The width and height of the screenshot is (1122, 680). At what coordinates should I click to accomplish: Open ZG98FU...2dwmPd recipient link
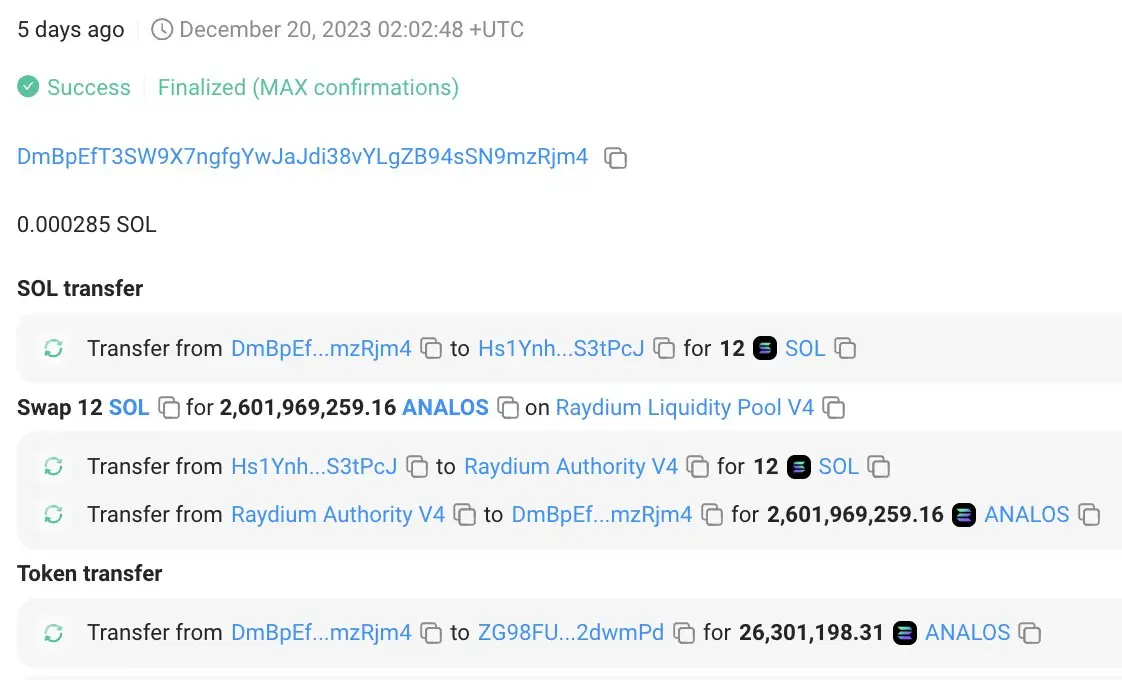point(571,633)
